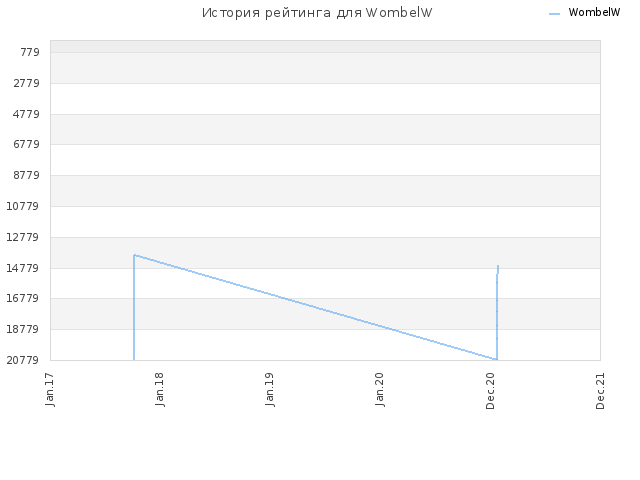This screenshot has height=480, width=640.
Task: Select the 10779 y-axis label
Action: click(23, 206)
